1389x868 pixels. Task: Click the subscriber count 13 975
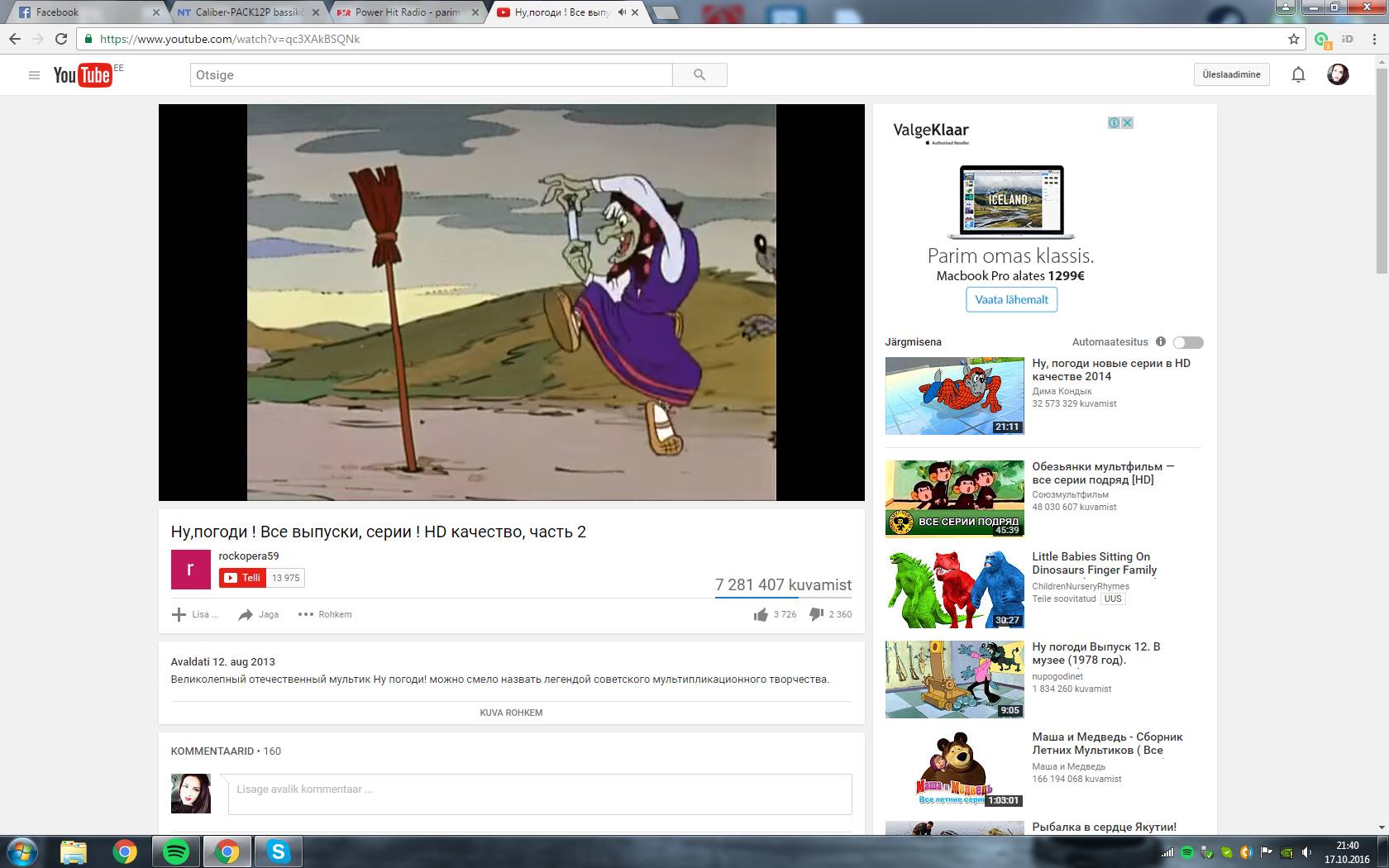pos(286,578)
